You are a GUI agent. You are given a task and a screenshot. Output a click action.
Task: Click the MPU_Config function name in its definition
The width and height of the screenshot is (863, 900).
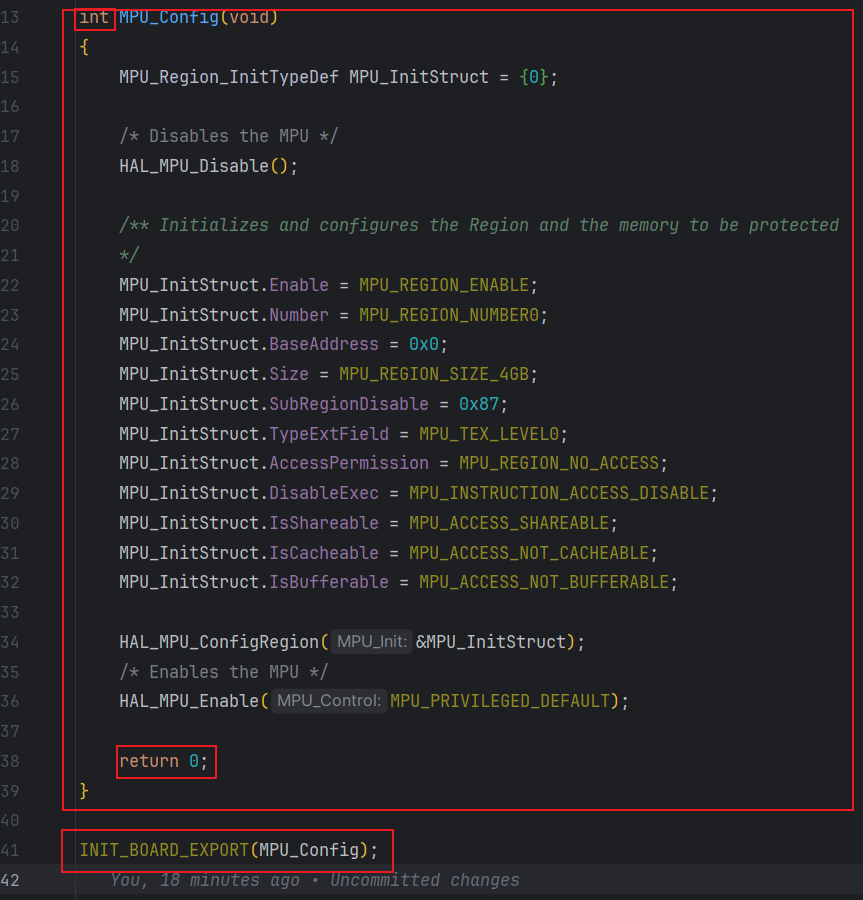[x=168, y=17]
